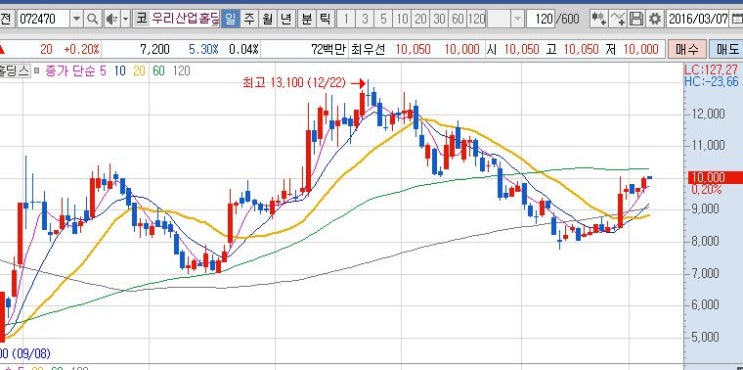The width and height of the screenshot is (743, 370).
Task: Choose the 30 interval button
Action: [439, 19]
